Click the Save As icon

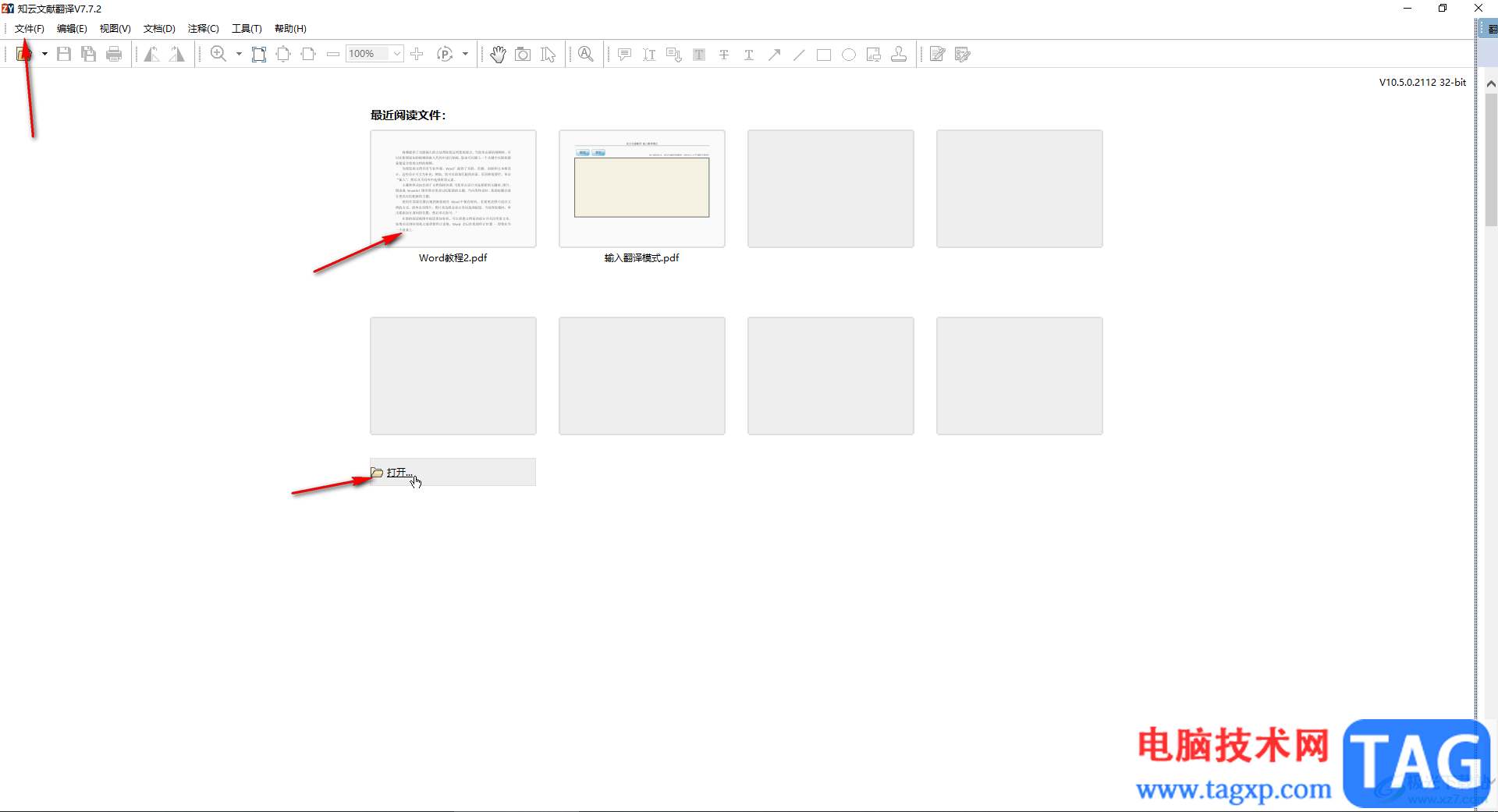coord(89,54)
